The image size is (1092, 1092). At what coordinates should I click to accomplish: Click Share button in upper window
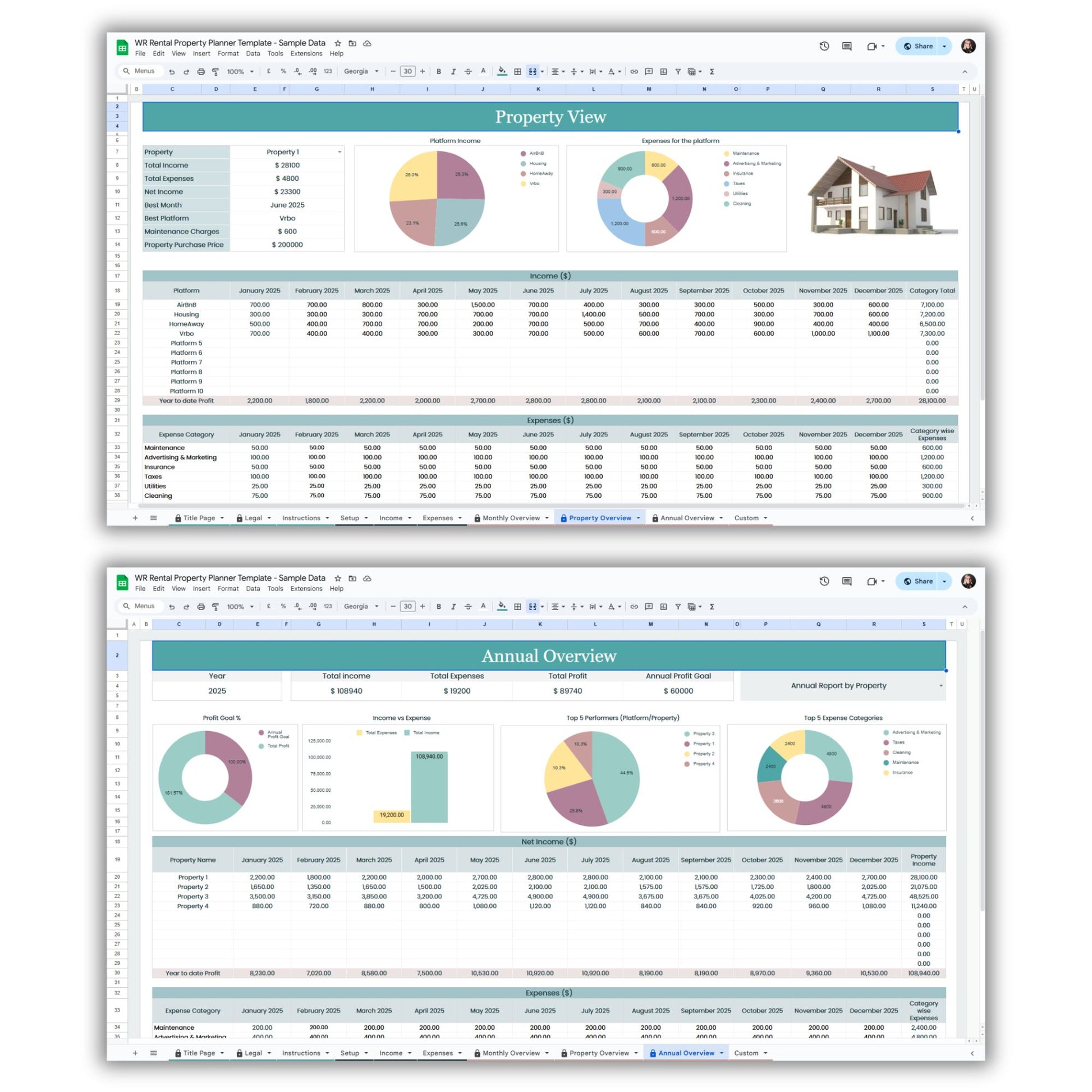click(919, 47)
